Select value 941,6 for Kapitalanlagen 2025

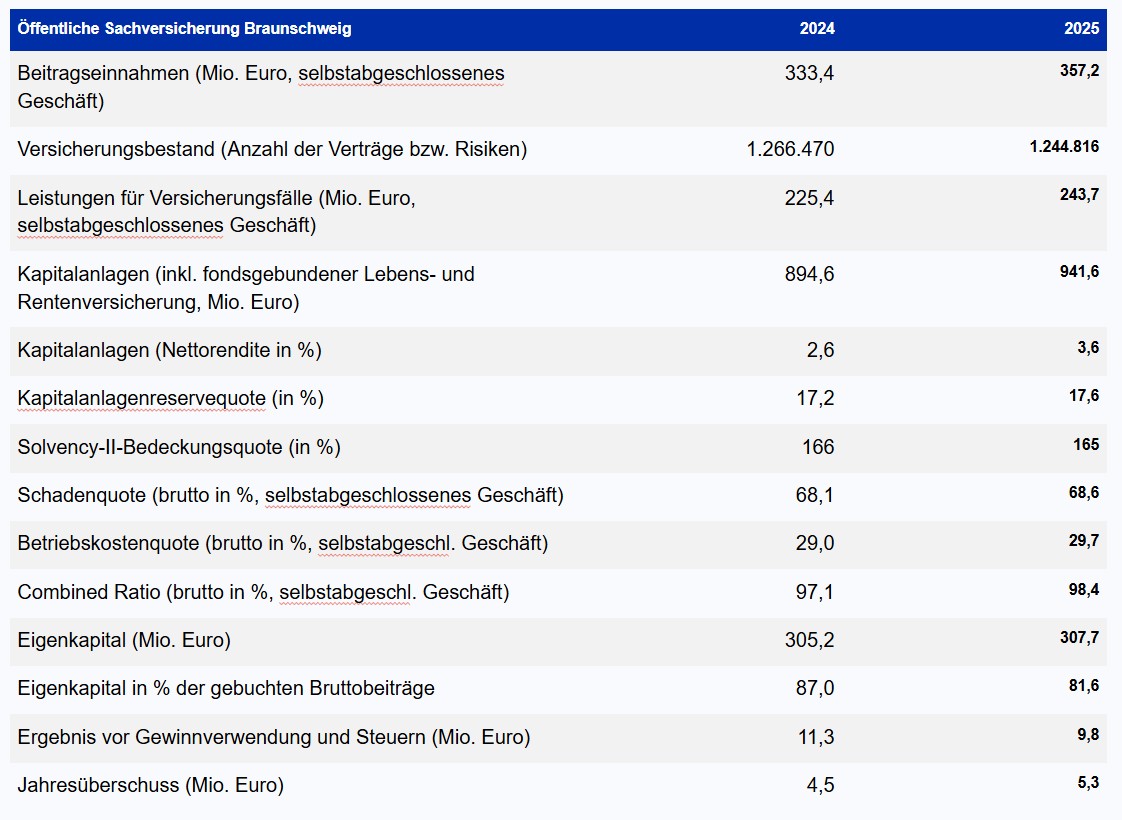pos(1080,271)
